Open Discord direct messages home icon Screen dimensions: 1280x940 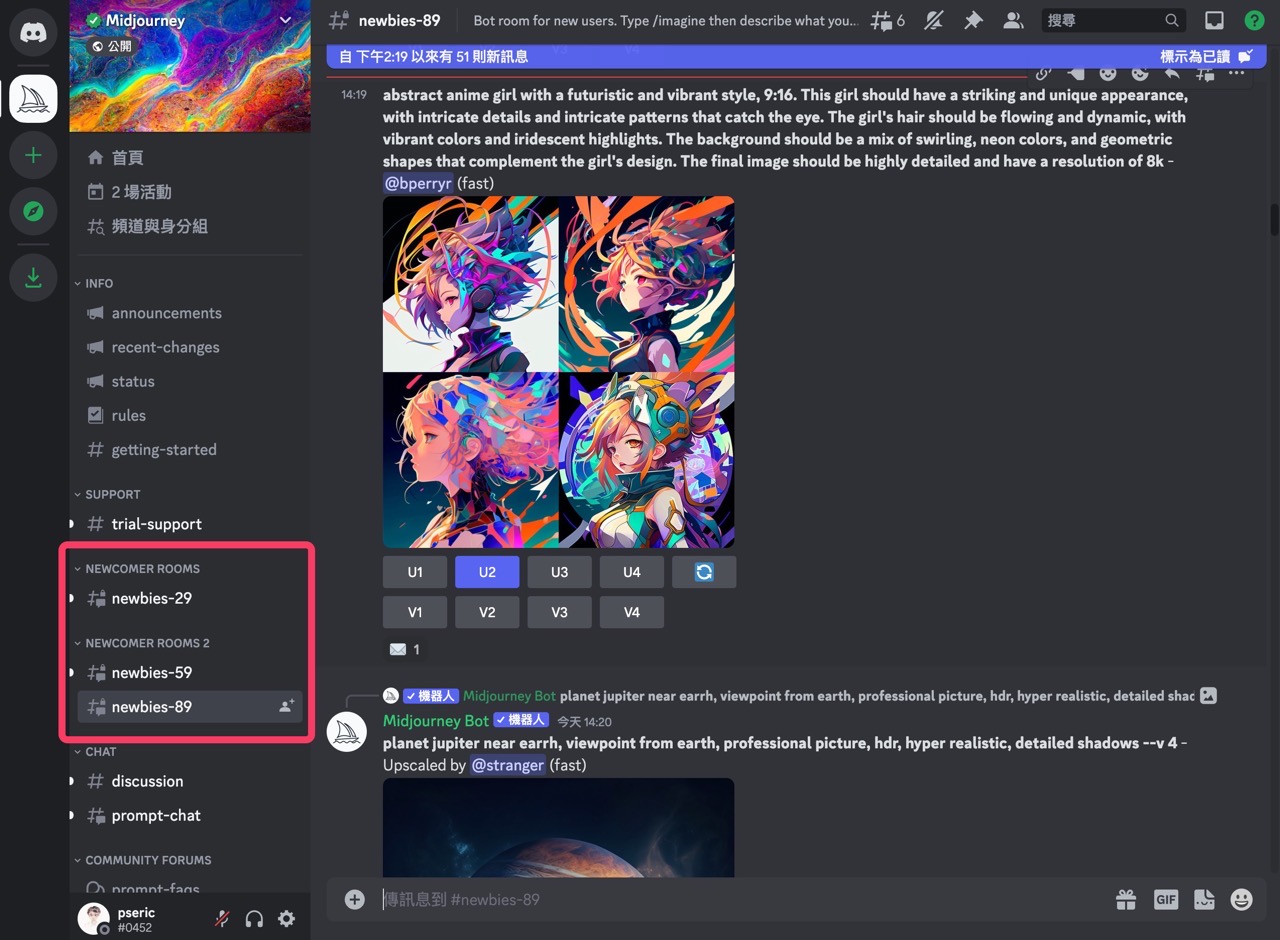(x=33, y=33)
